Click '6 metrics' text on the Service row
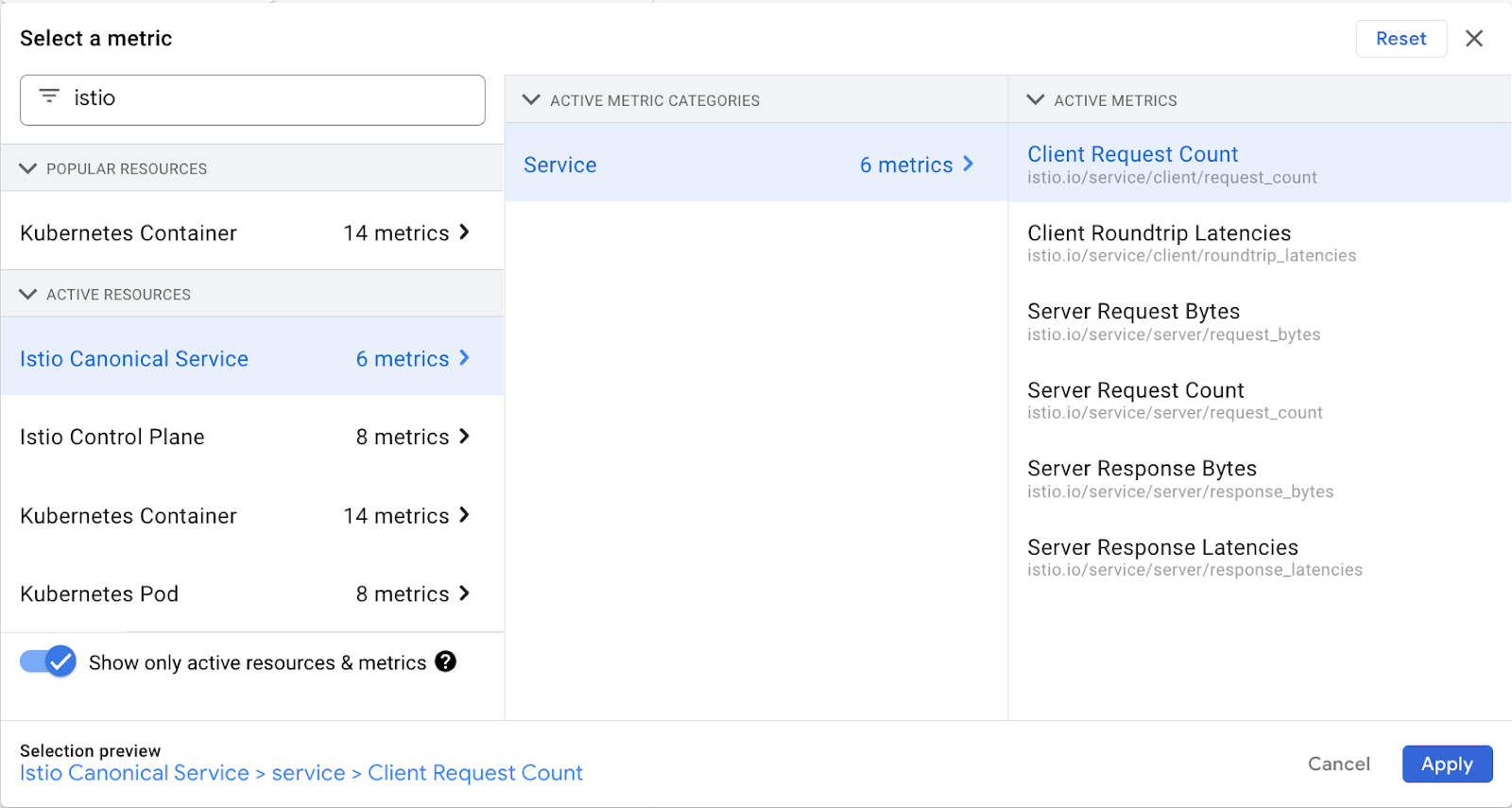The width and height of the screenshot is (1512, 808). point(906,164)
